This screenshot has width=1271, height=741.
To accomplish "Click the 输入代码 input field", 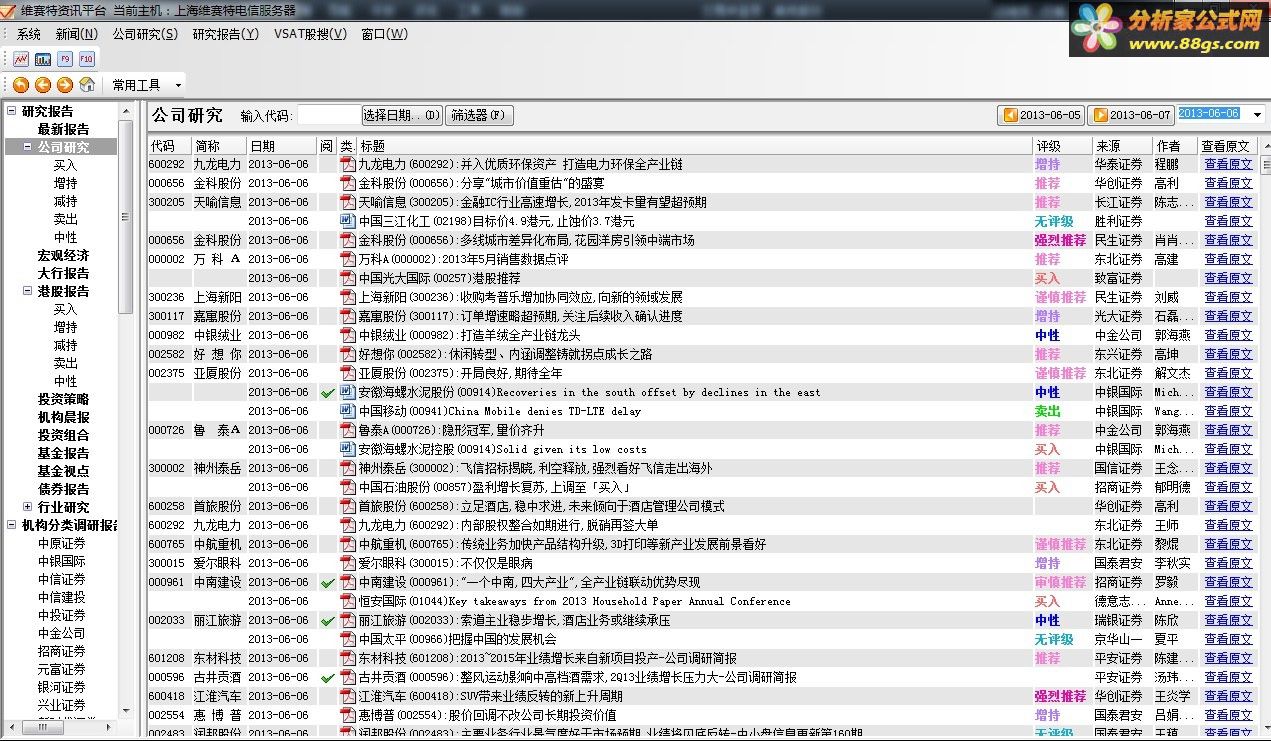I will point(327,115).
